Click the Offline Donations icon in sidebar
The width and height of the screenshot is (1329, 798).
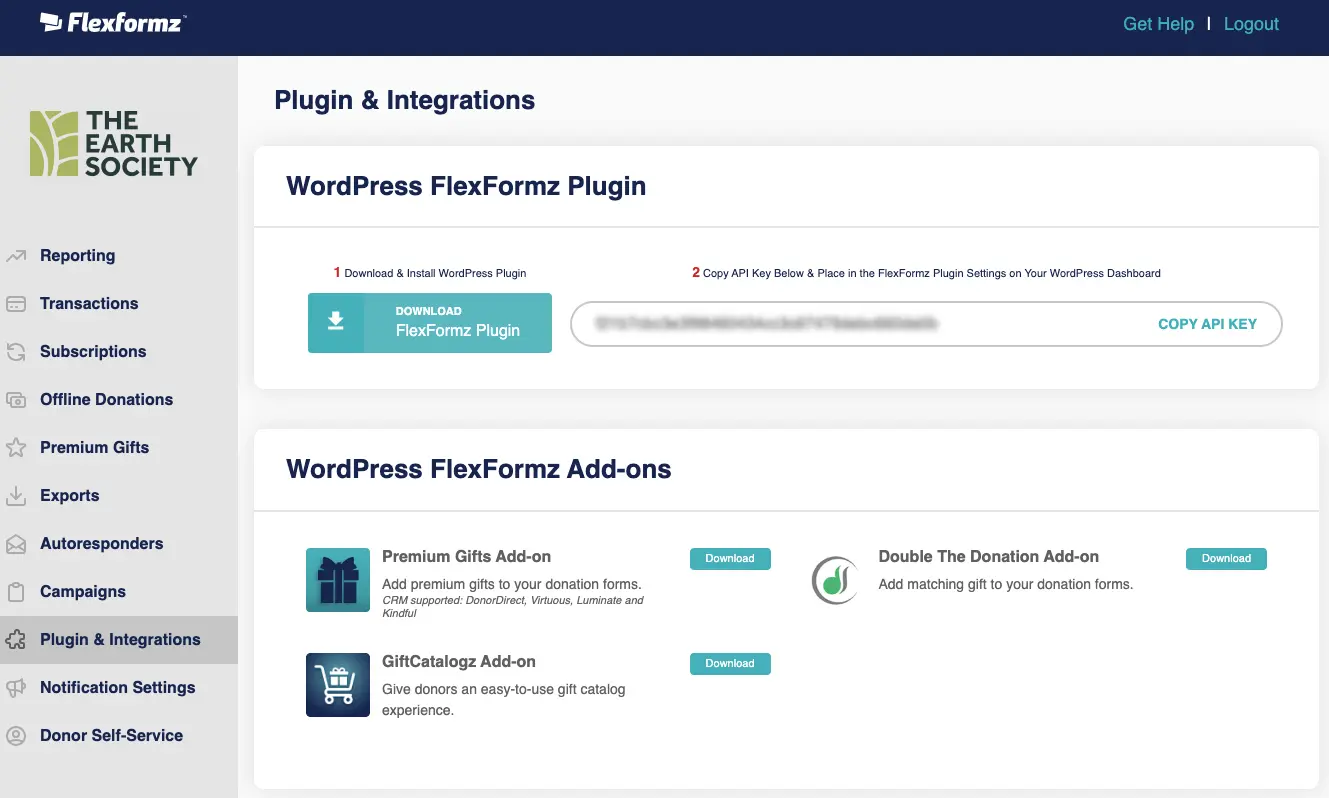pyautogui.click(x=16, y=400)
